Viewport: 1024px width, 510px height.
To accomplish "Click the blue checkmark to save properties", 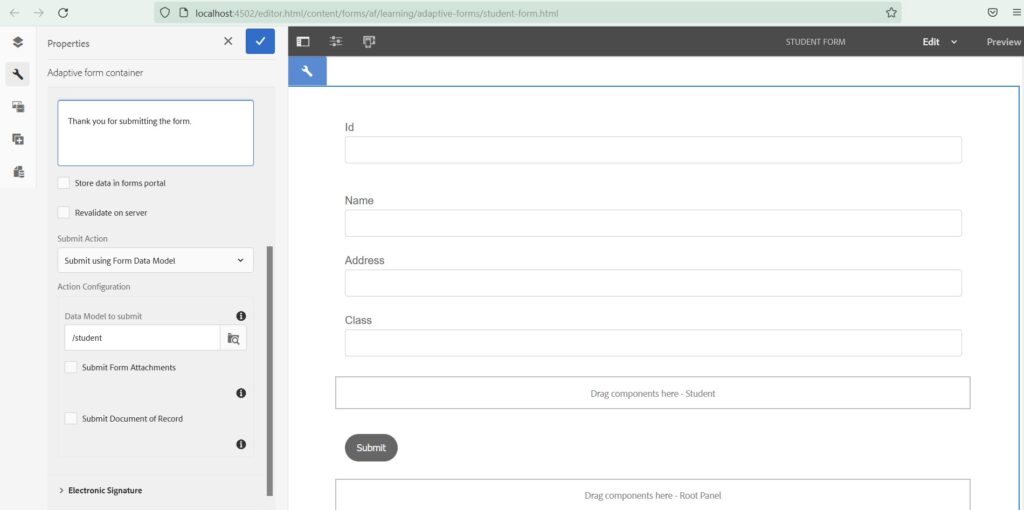I will click(260, 41).
